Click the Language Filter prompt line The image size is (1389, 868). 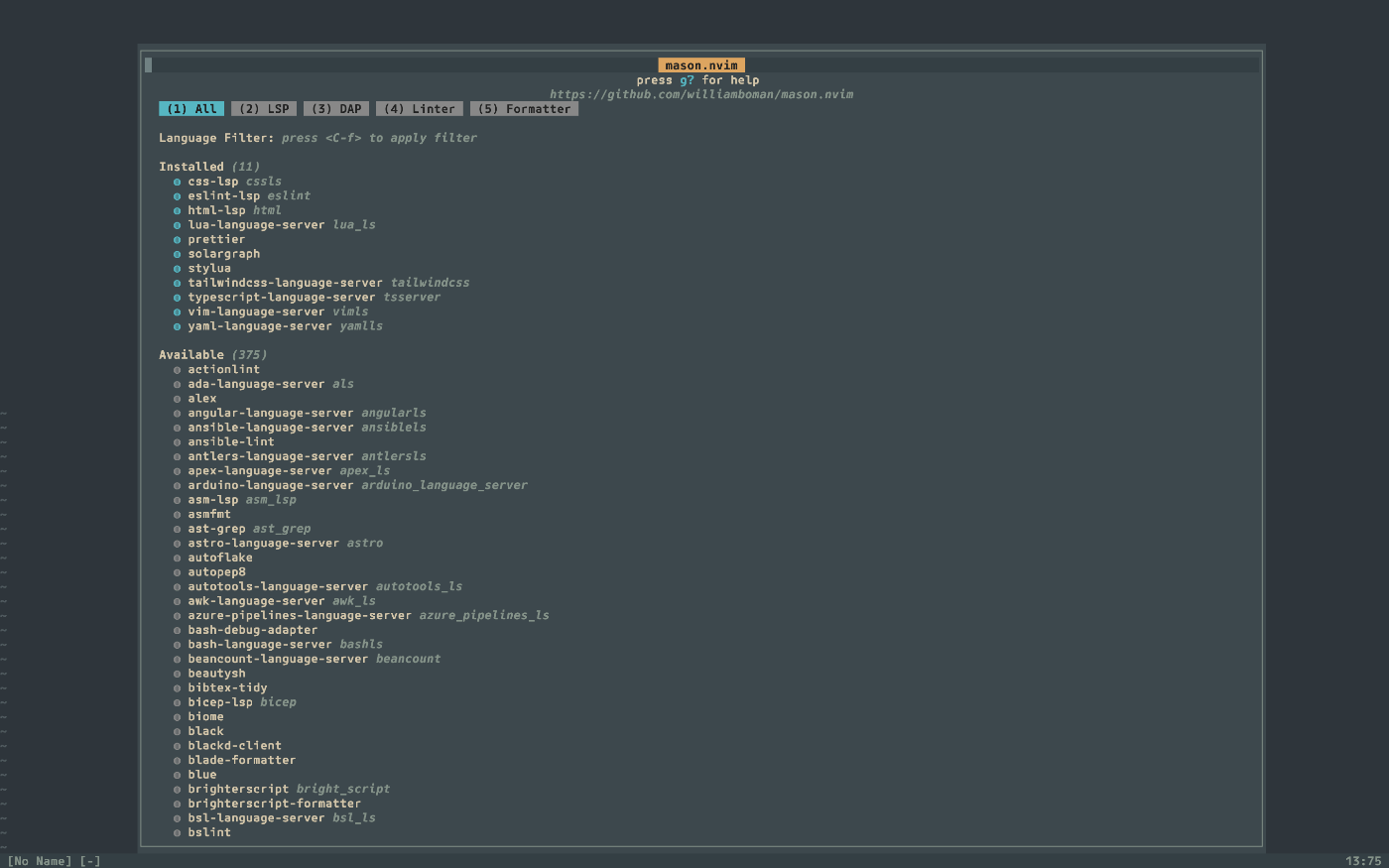(317, 138)
